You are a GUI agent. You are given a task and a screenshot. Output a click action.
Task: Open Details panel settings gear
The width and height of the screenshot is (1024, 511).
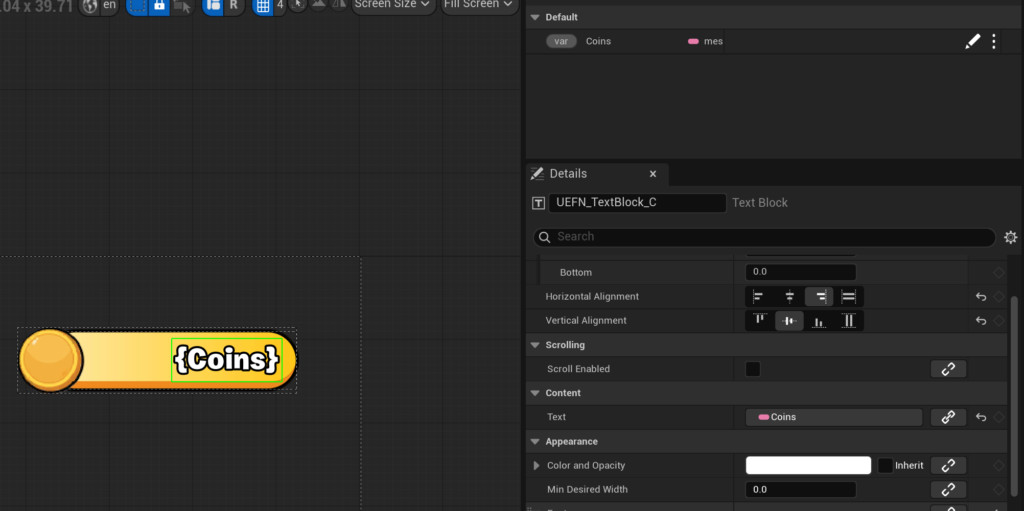tap(1010, 237)
